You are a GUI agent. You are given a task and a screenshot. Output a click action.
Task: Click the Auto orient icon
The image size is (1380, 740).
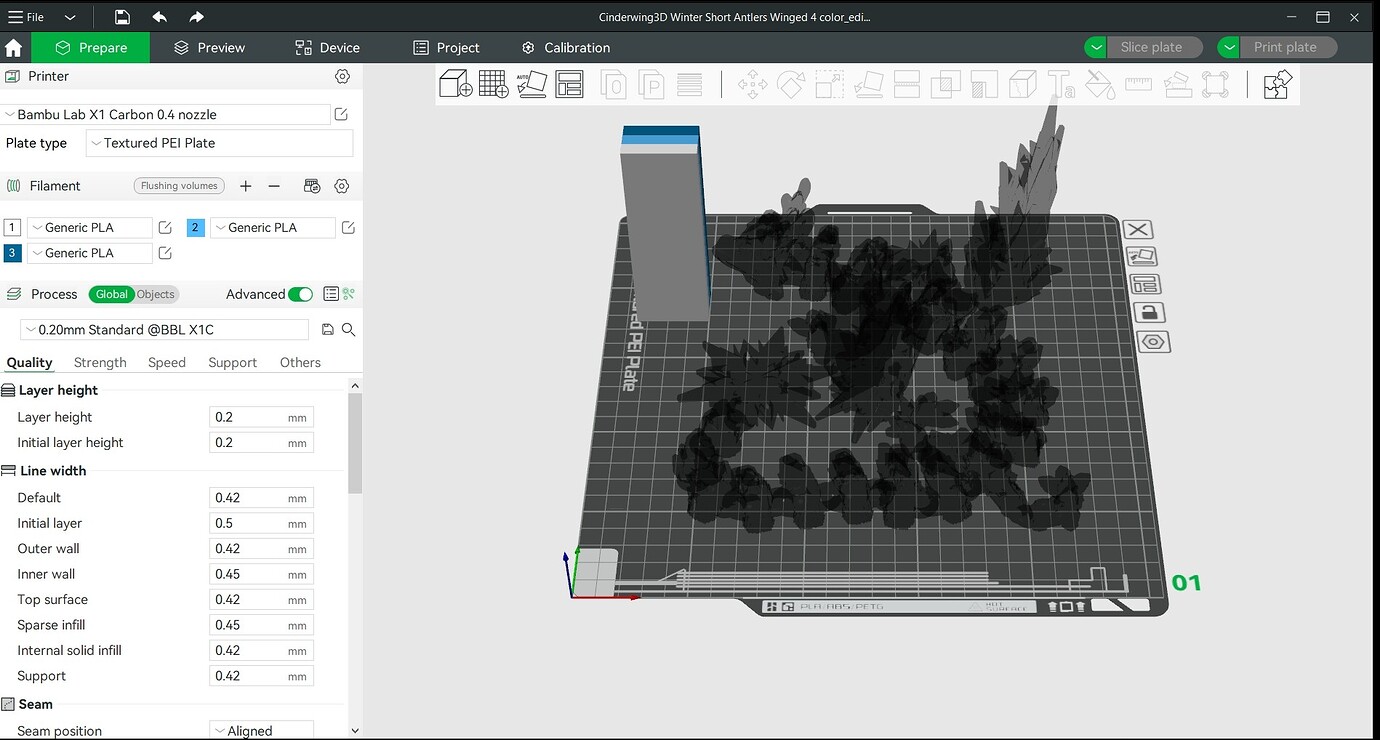[532, 84]
